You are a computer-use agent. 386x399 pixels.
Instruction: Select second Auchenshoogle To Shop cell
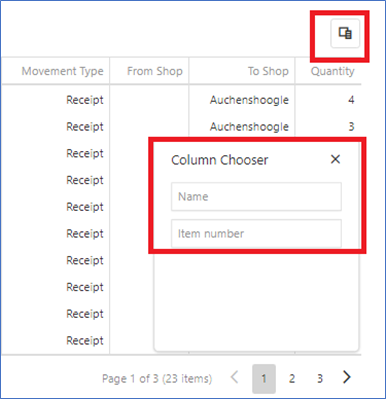tap(249, 127)
